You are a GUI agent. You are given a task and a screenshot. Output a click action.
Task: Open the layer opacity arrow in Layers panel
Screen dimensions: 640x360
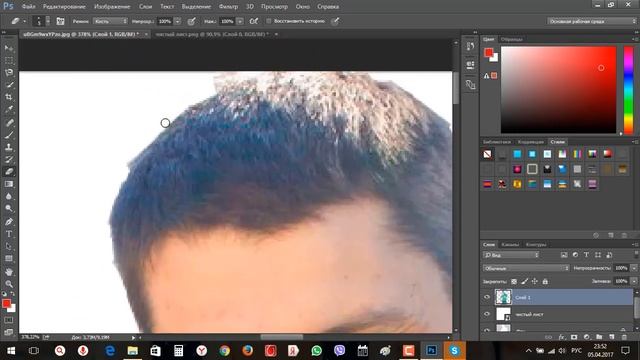pos(634,268)
